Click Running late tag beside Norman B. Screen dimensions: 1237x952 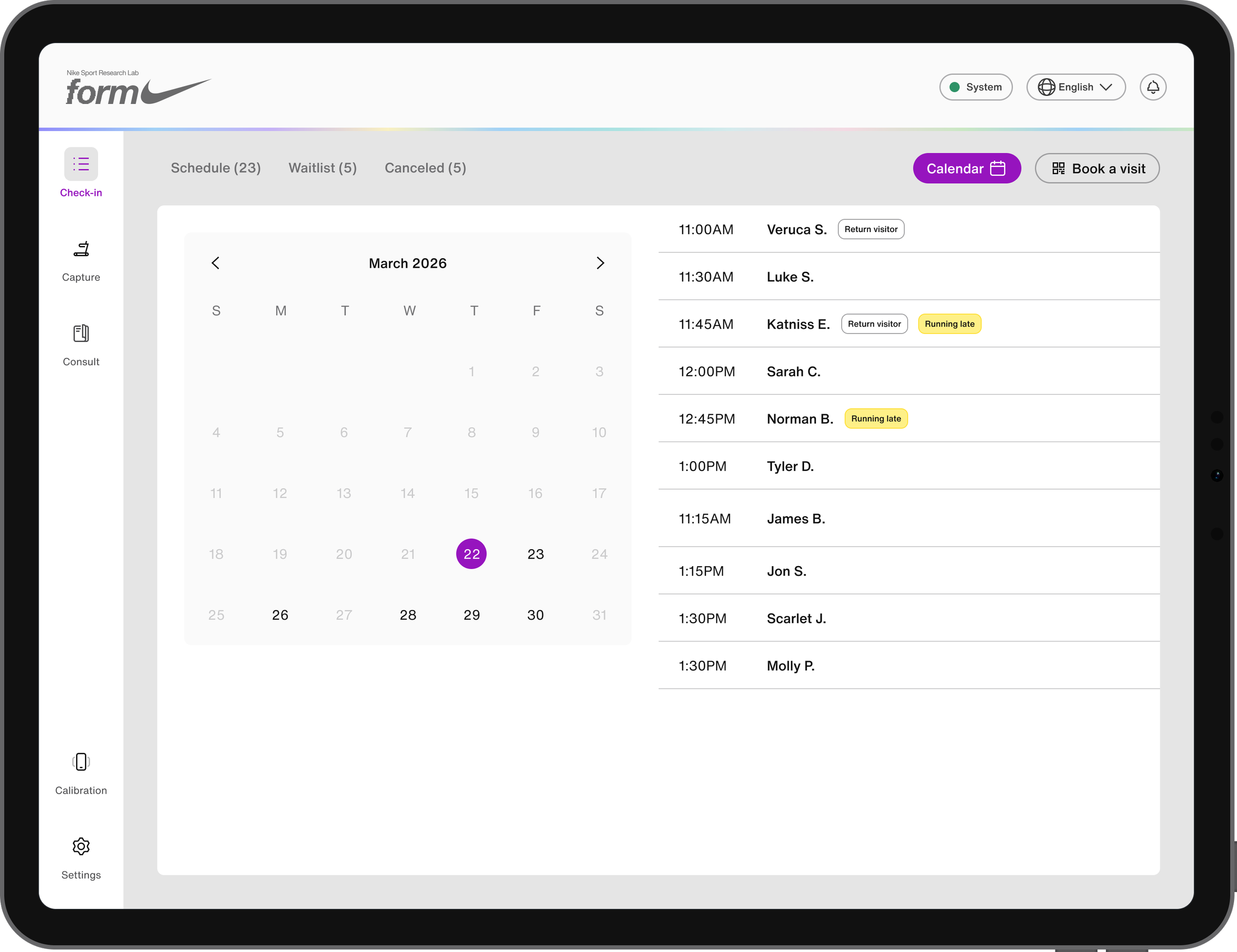[x=876, y=419]
